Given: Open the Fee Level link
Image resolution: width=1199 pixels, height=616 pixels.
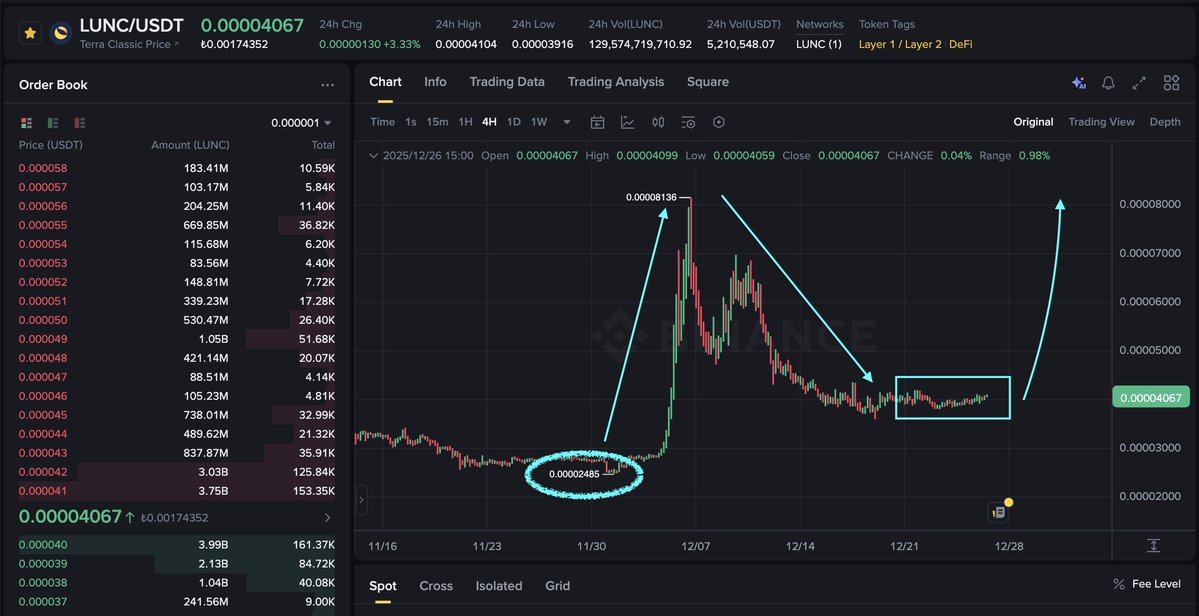Looking at the screenshot, I should (1146, 584).
